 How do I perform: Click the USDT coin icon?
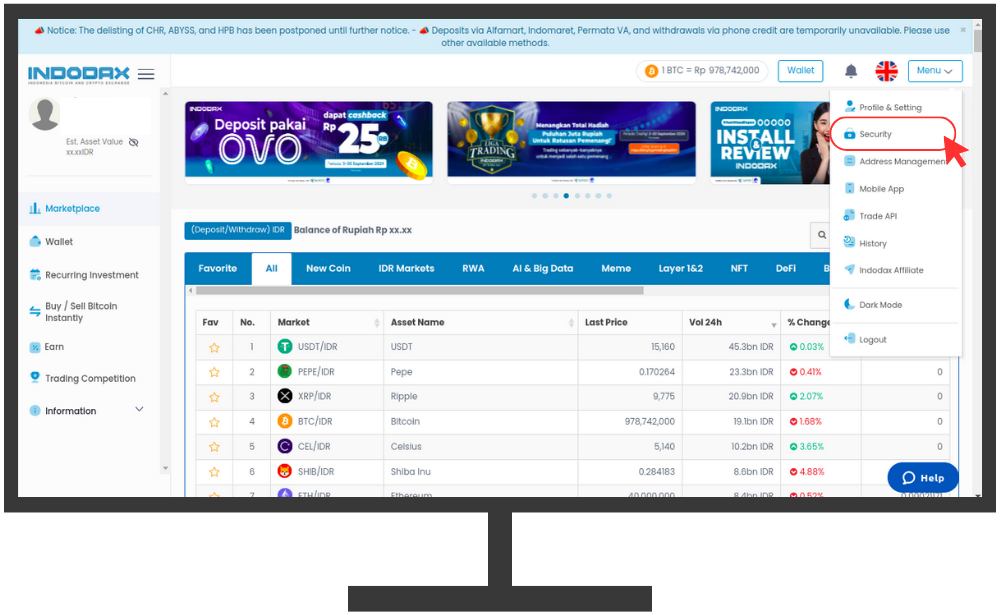coord(285,346)
